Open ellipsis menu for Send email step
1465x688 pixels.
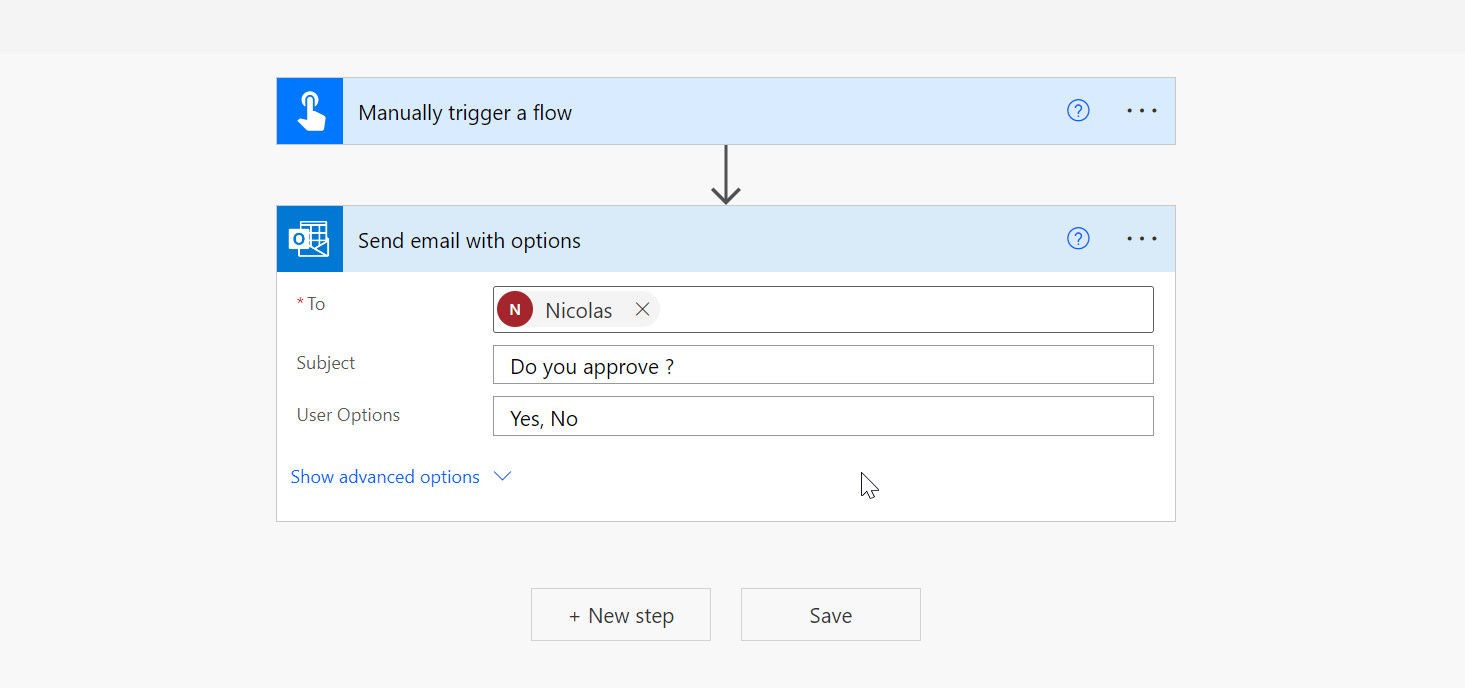[1142, 239]
